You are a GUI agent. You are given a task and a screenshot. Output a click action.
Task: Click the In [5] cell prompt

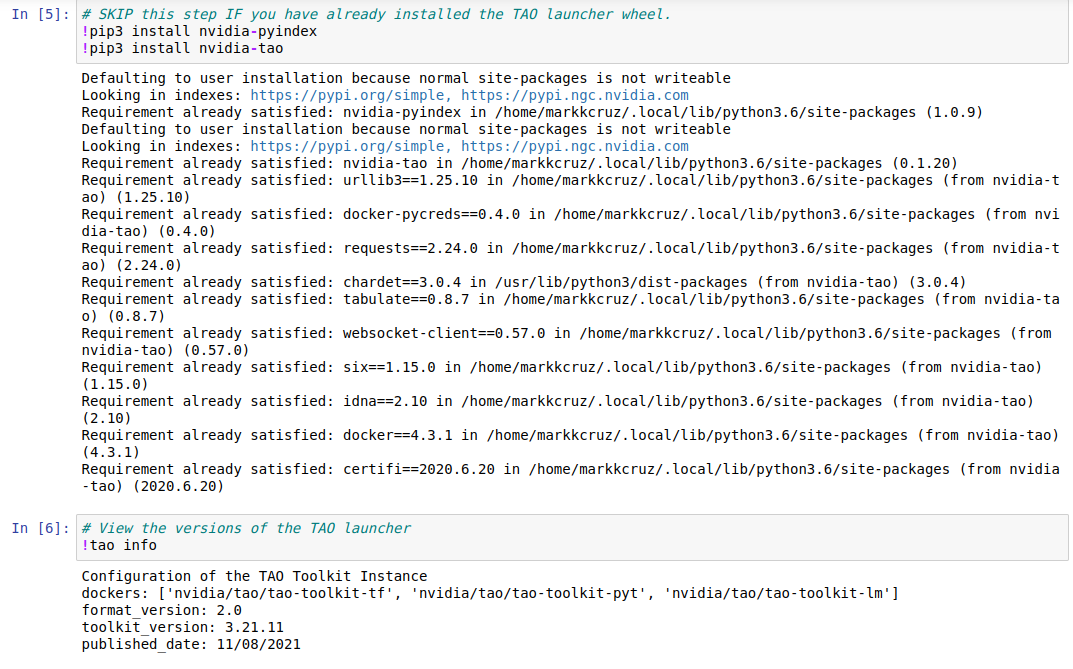click(x=40, y=14)
